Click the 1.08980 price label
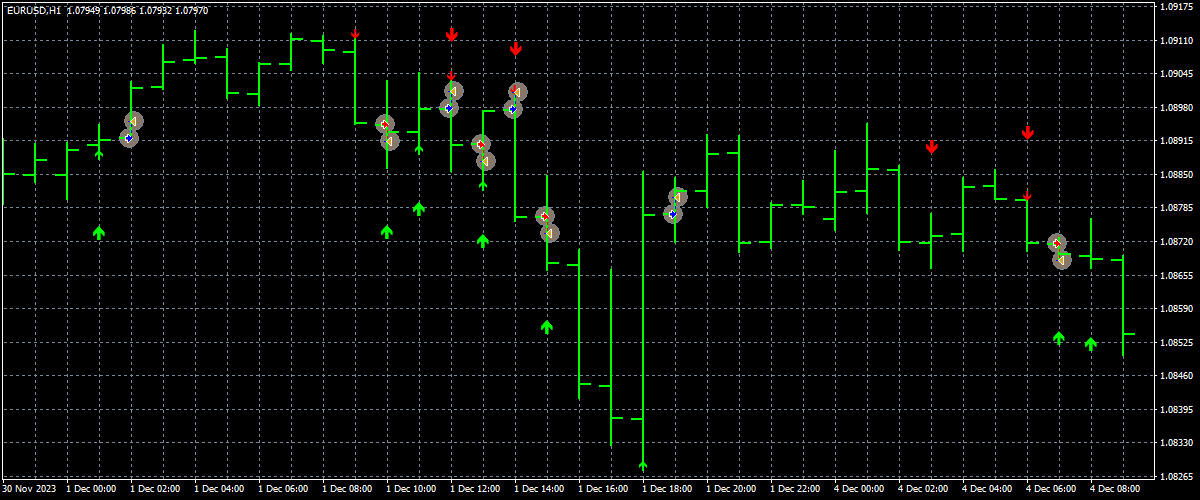The width and height of the screenshot is (1200, 500). pyautogui.click(x=1176, y=108)
